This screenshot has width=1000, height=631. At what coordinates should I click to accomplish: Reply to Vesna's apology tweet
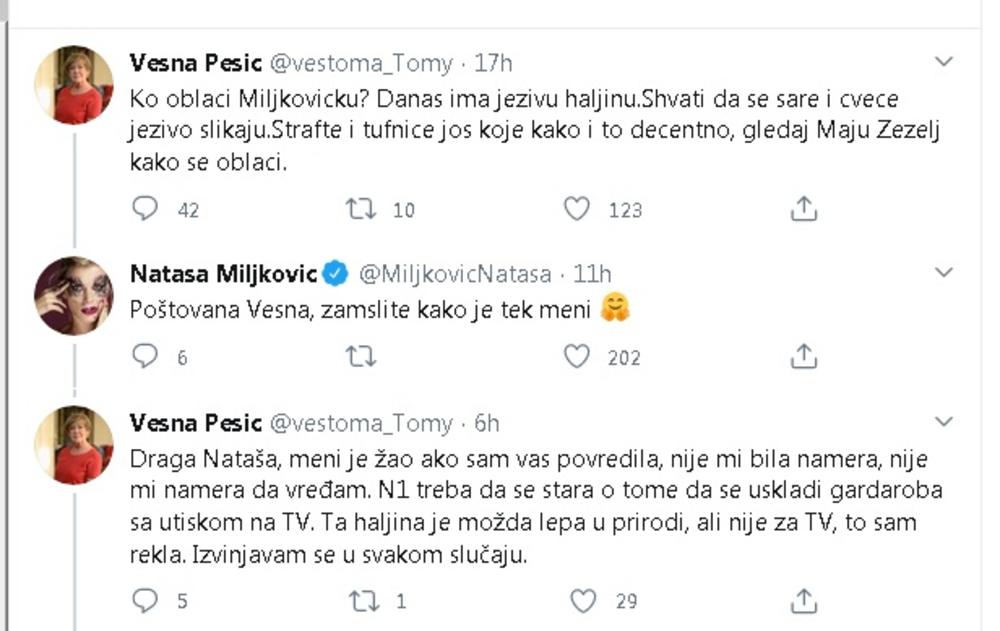146,600
